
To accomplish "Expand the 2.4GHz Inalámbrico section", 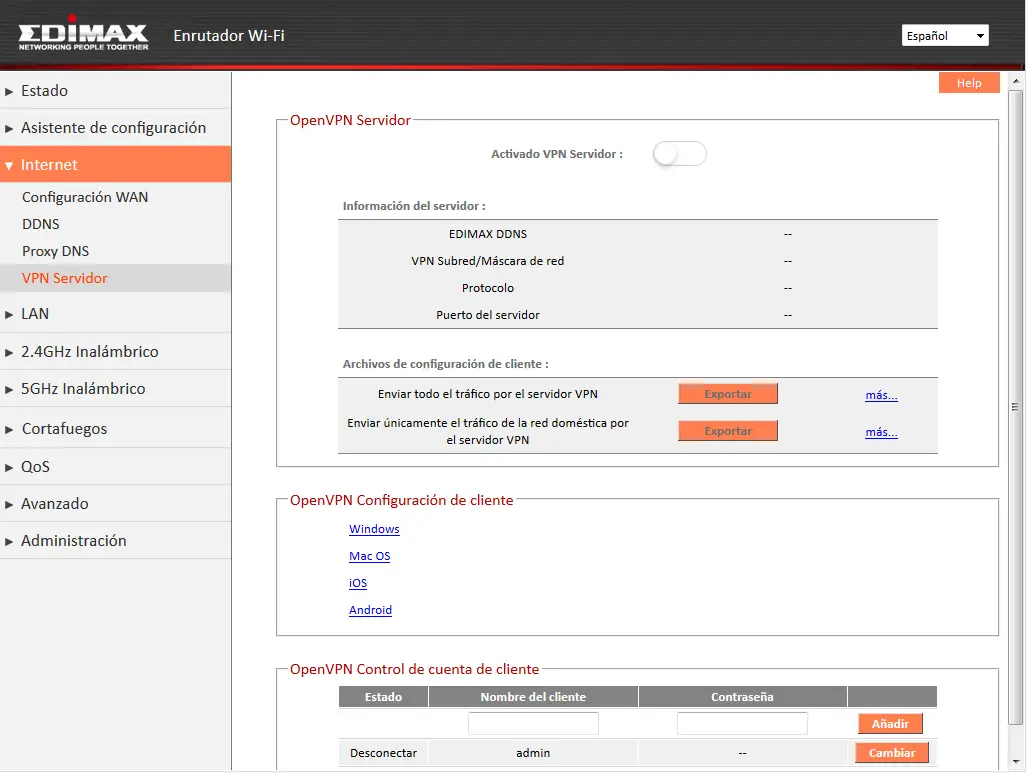I will [x=90, y=352].
